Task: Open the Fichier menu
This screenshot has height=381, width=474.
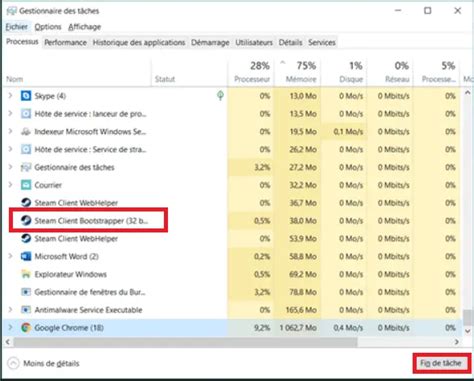Action: tap(17, 27)
